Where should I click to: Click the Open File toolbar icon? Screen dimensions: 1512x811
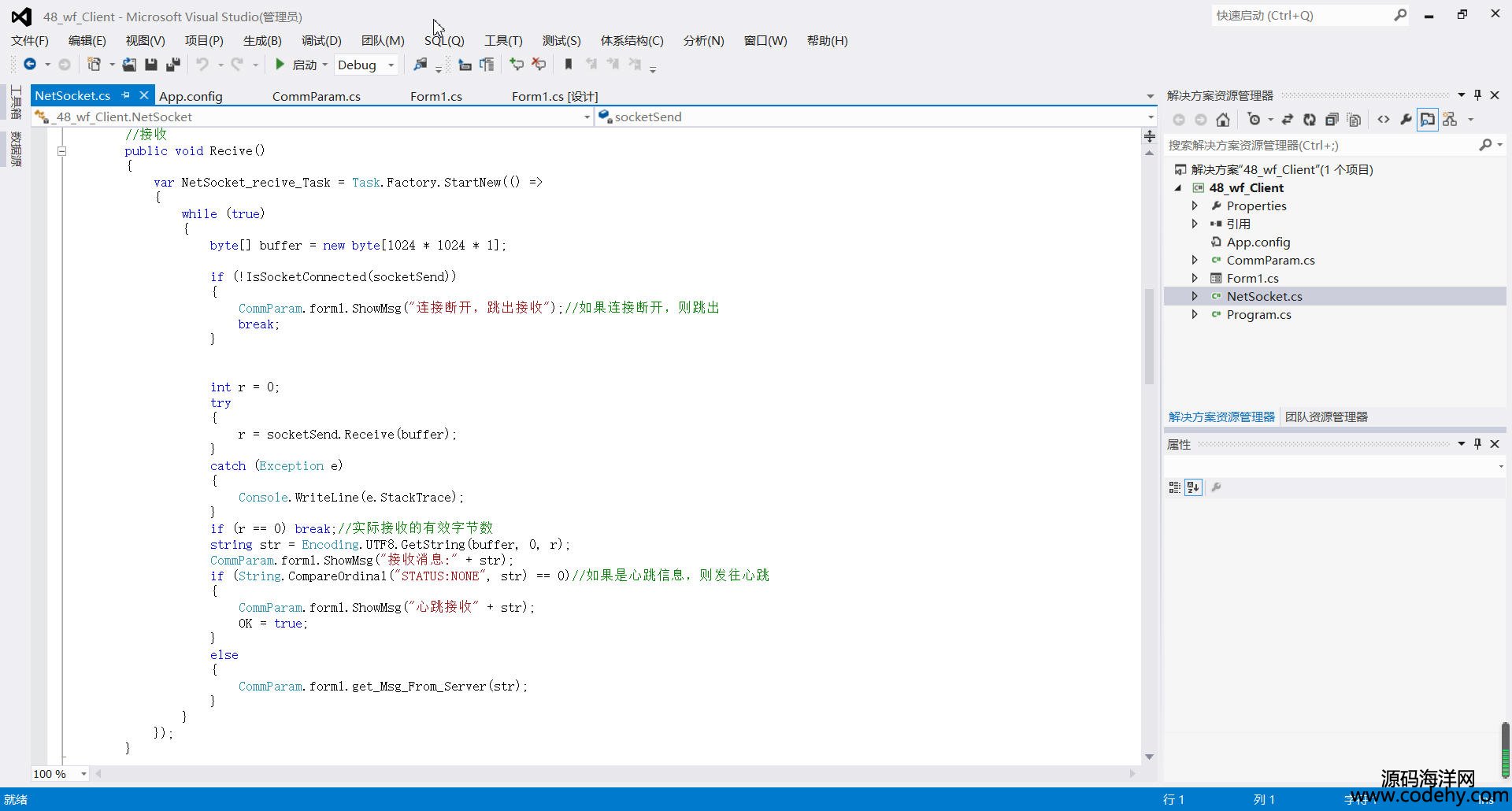click(129, 65)
